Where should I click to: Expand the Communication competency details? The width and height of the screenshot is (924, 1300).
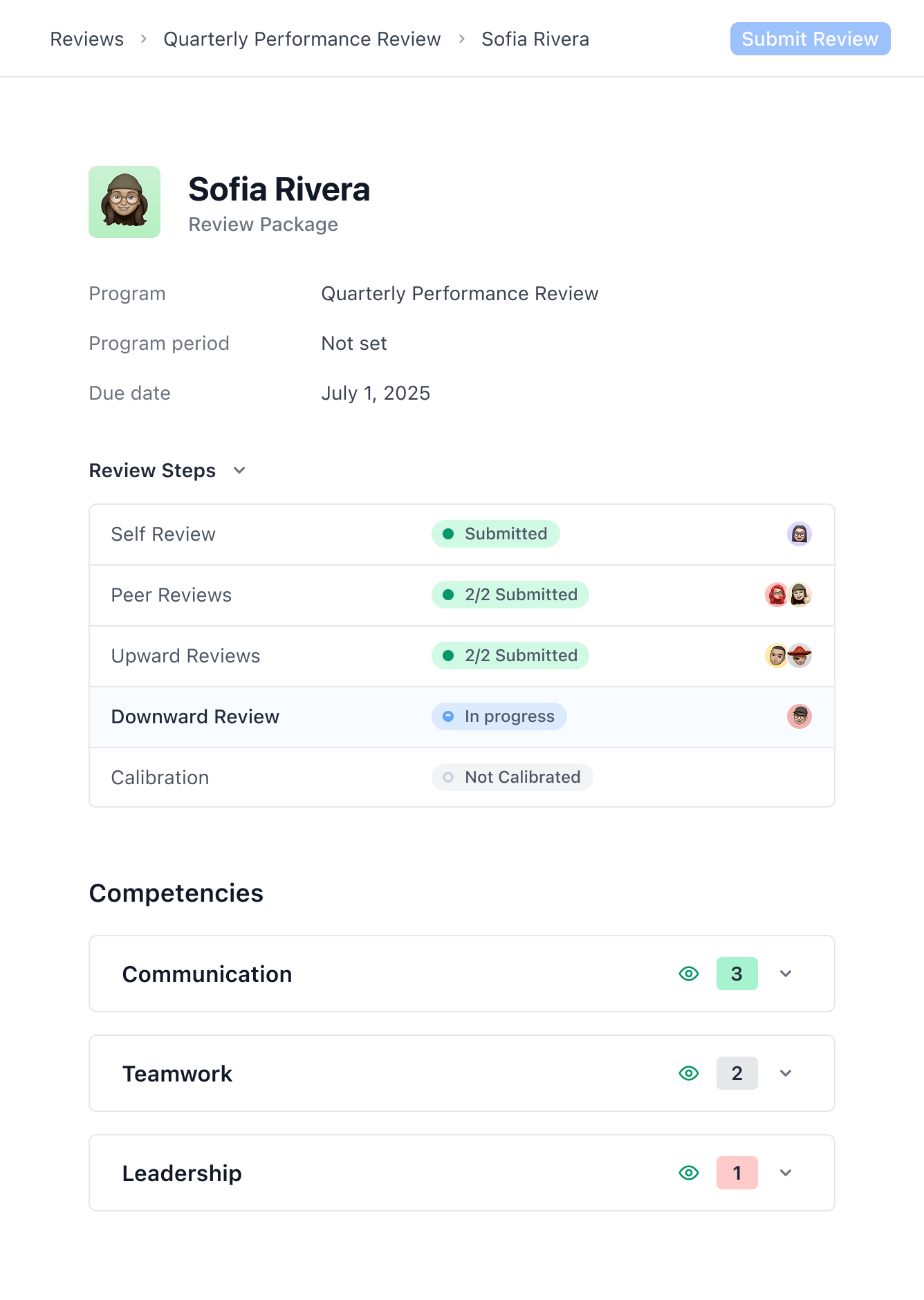tap(786, 974)
